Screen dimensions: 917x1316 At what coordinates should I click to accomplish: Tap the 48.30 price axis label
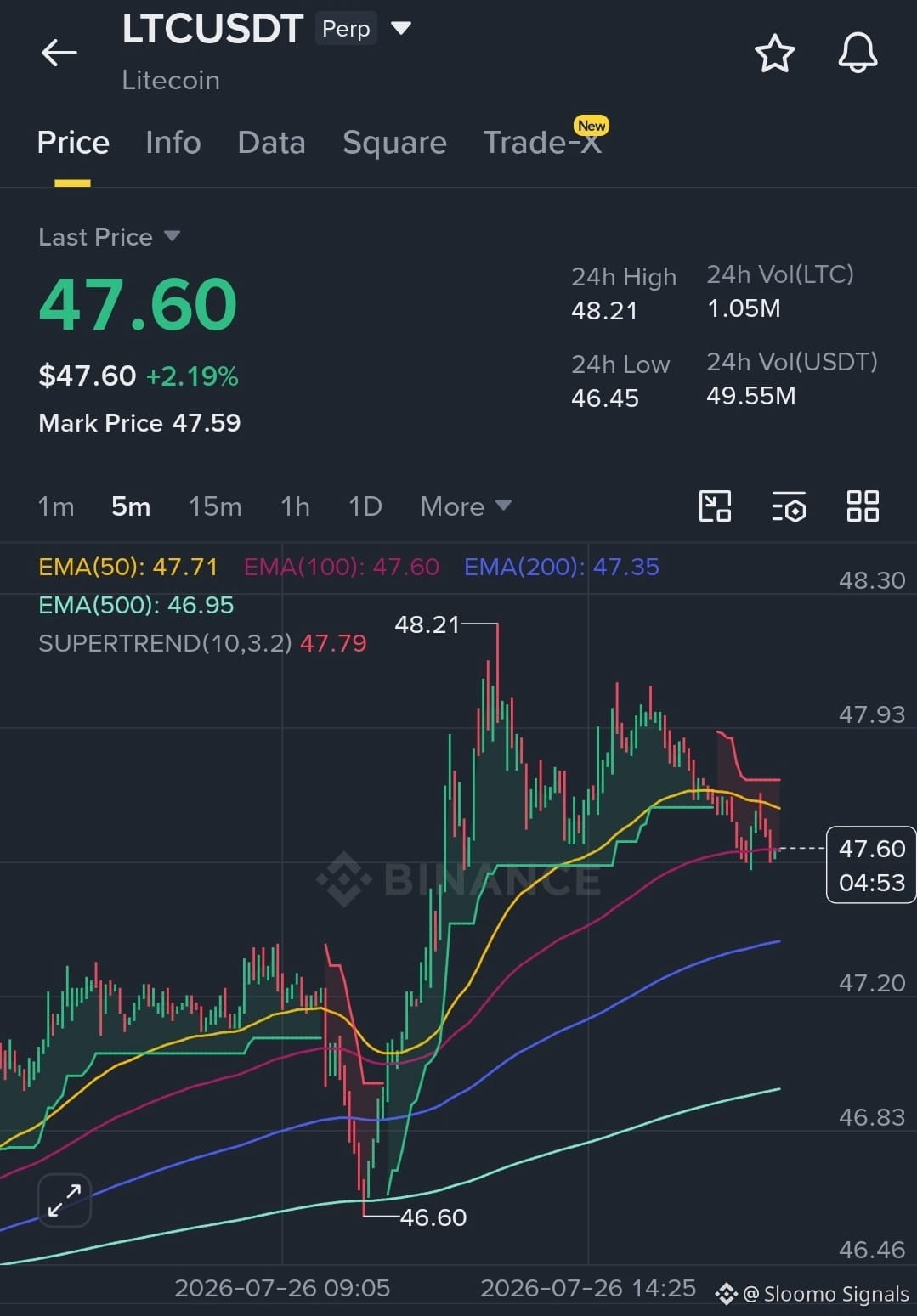[872, 580]
